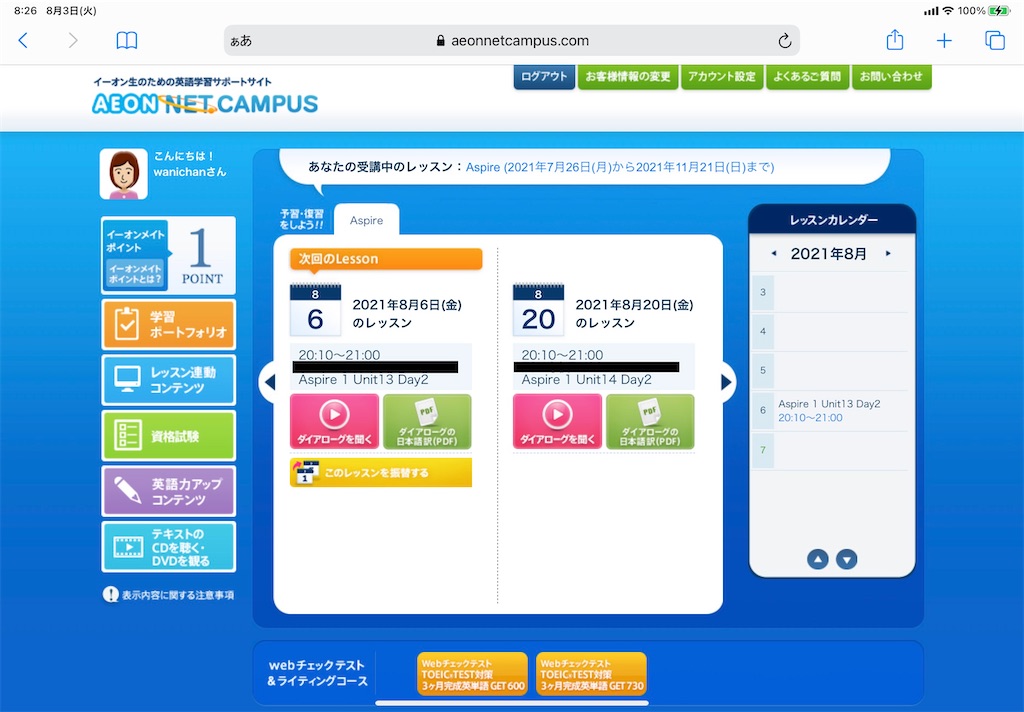Viewport: 1024px width, 712px height.
Task: Go to next month in lesson calendar
Action: coord(888,253)
